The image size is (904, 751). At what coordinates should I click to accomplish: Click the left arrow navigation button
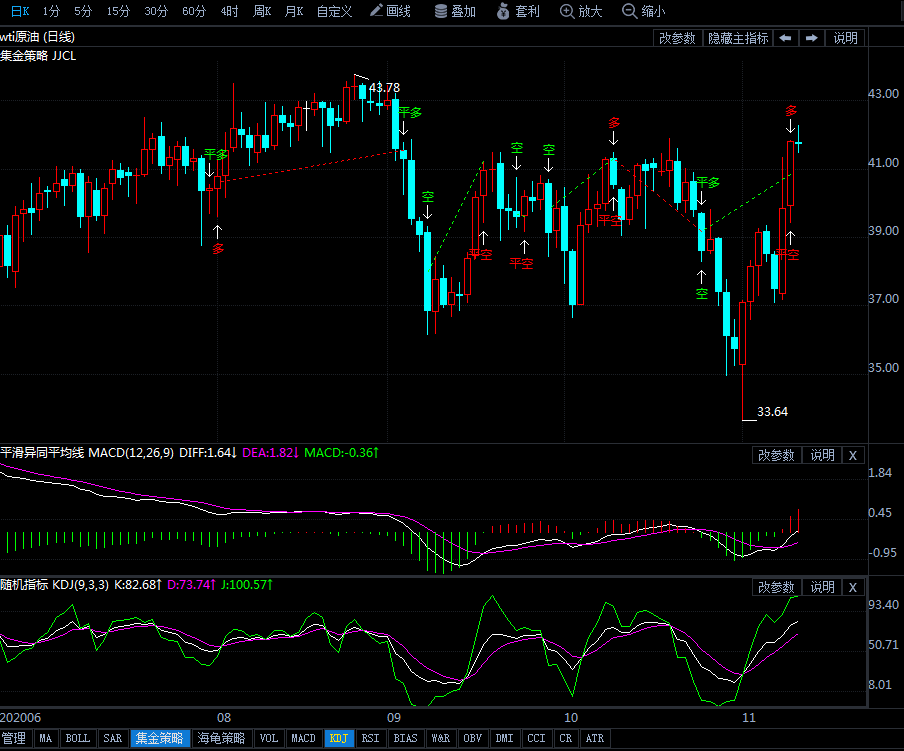point(785,38)
